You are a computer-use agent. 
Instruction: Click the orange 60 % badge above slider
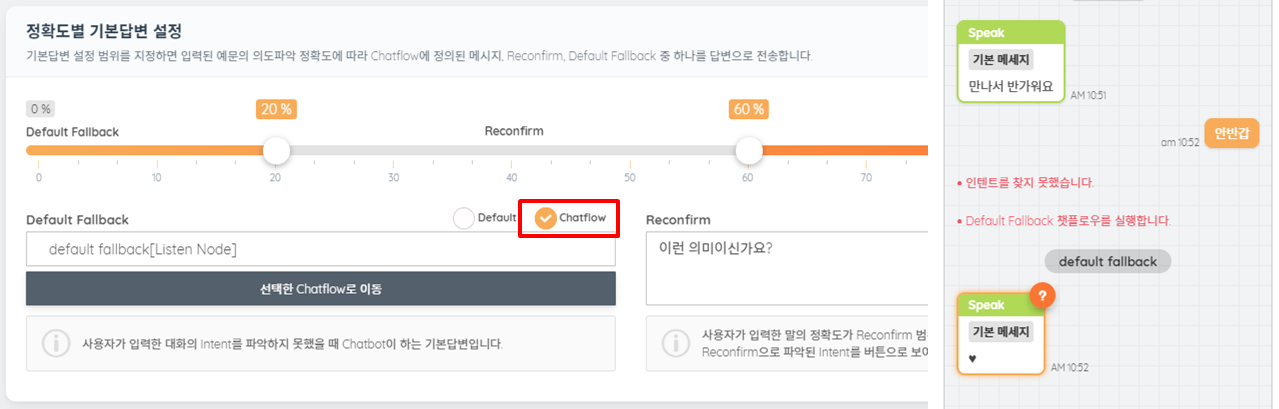click(748, 109)
